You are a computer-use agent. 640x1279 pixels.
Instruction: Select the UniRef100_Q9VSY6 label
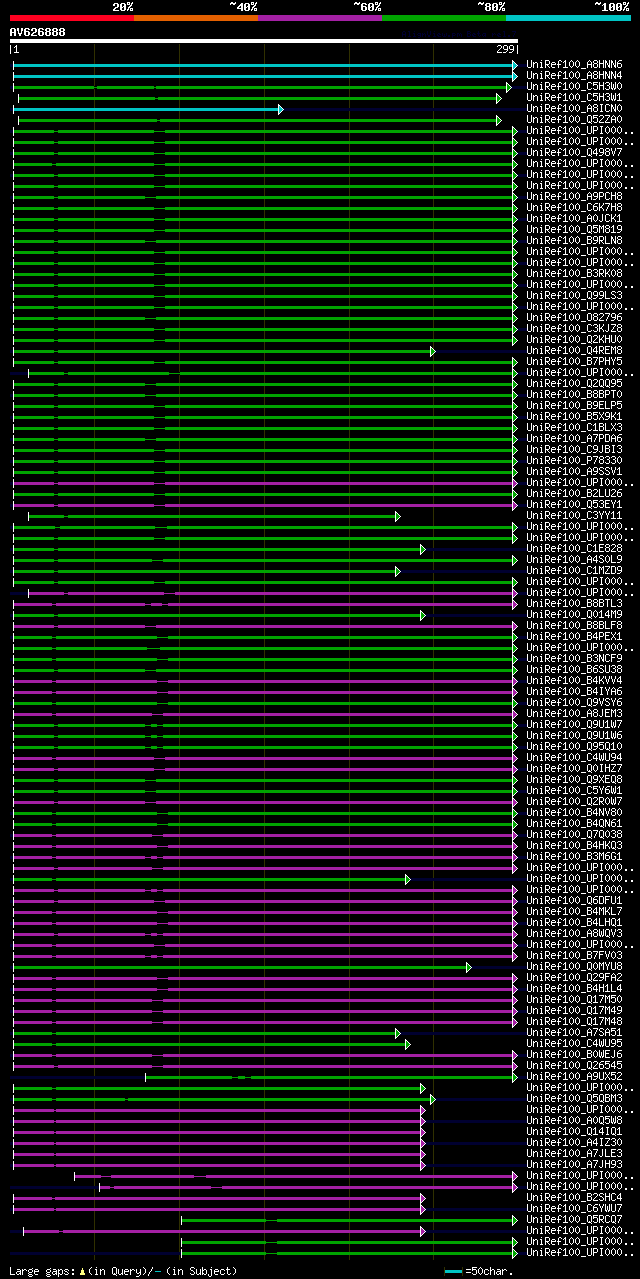(x=574, y=703)
